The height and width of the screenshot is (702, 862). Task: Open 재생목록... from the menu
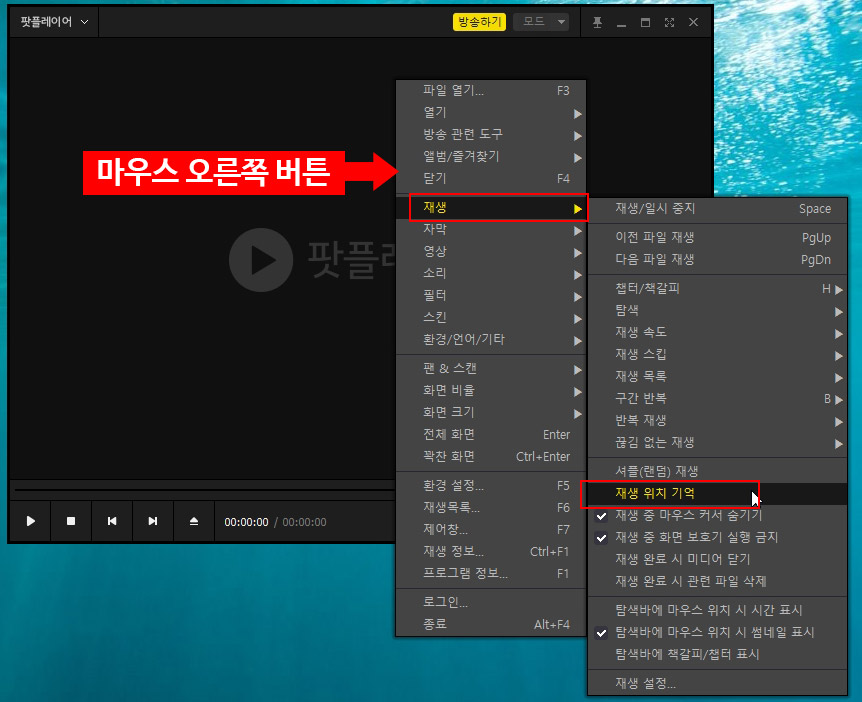(x=491, y=507)
